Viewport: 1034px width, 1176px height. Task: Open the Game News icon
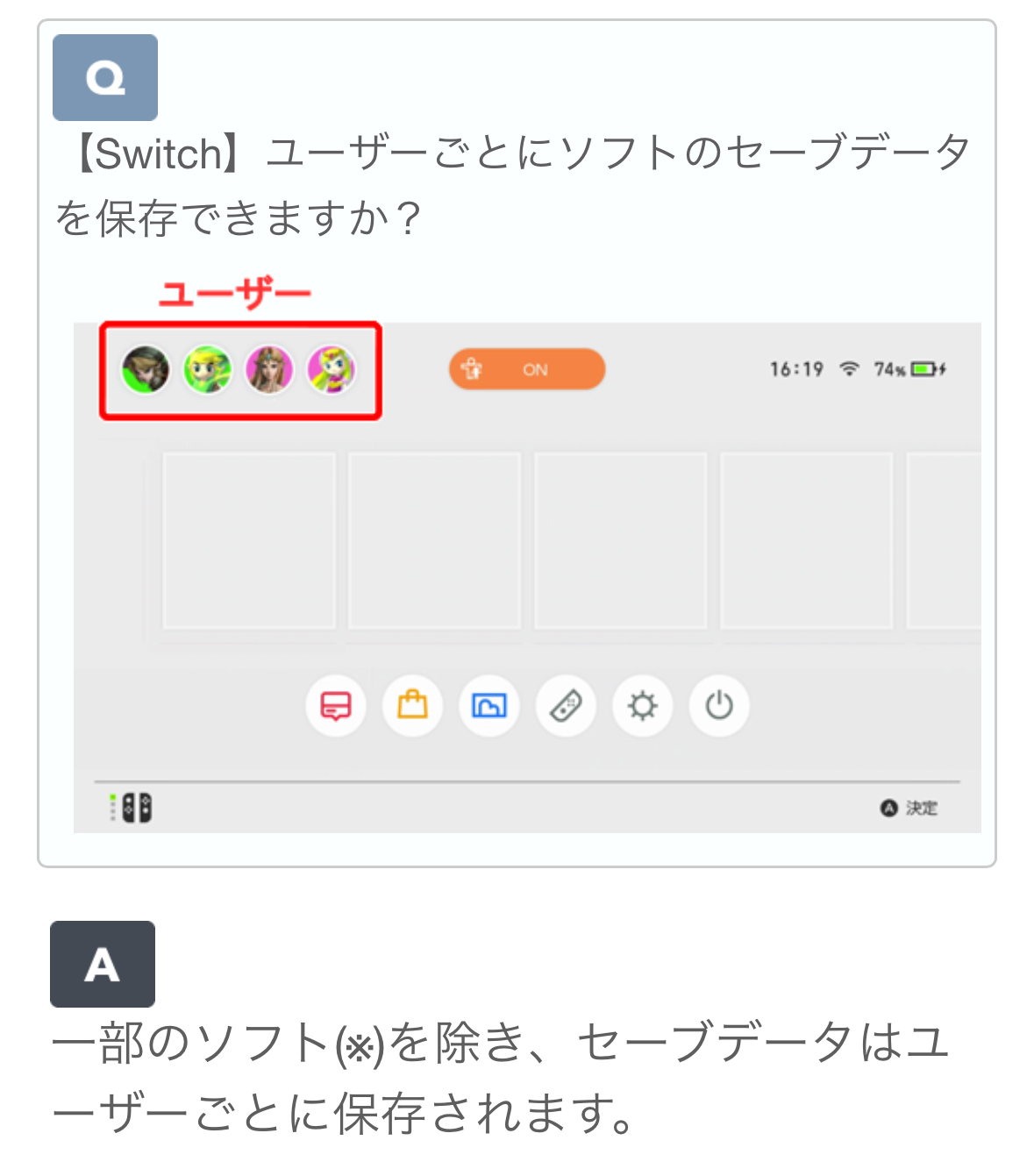[x=336, y=705]
